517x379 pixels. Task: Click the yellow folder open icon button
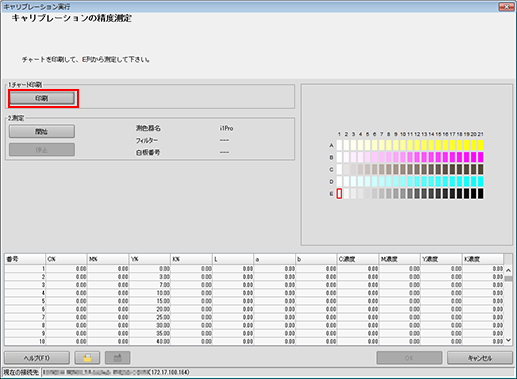coord(87,358)
